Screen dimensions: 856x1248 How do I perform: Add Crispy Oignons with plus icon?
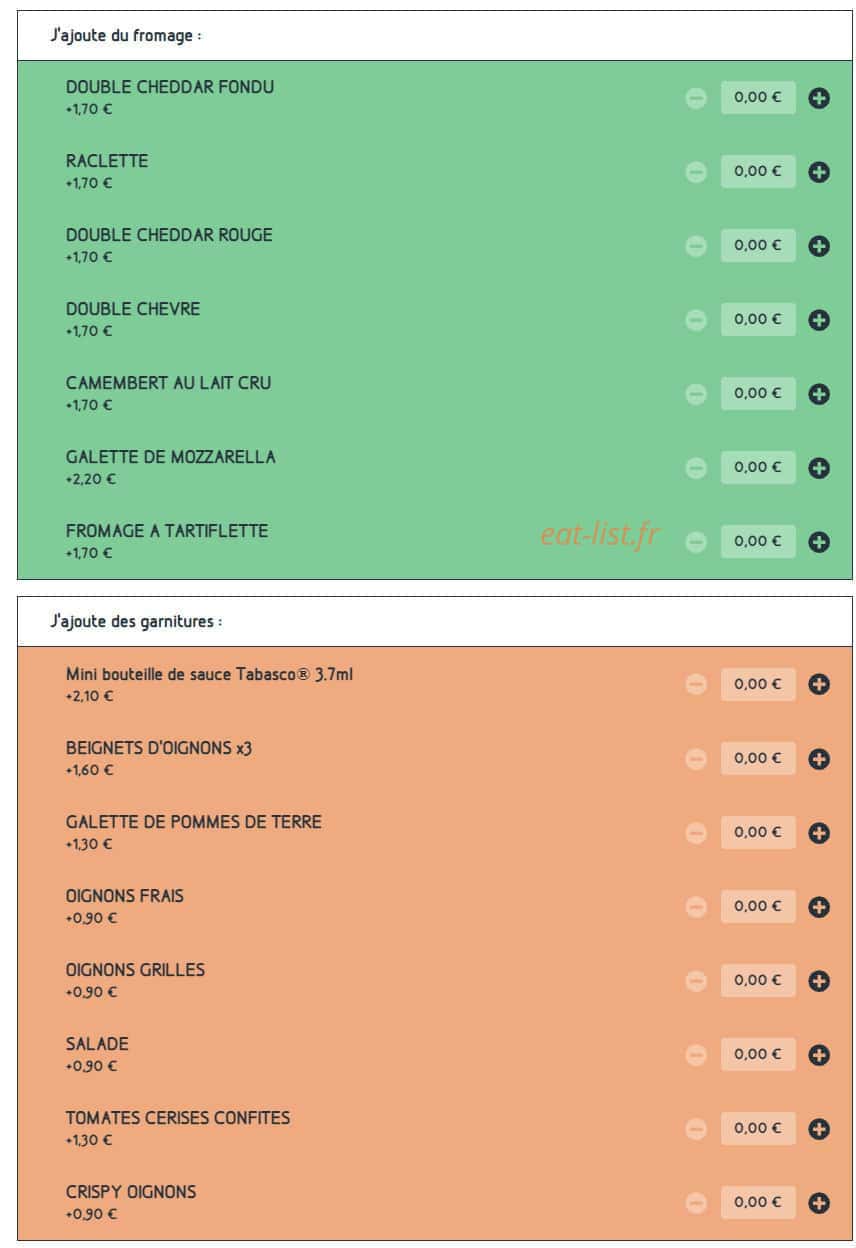tap(819, 1203)
